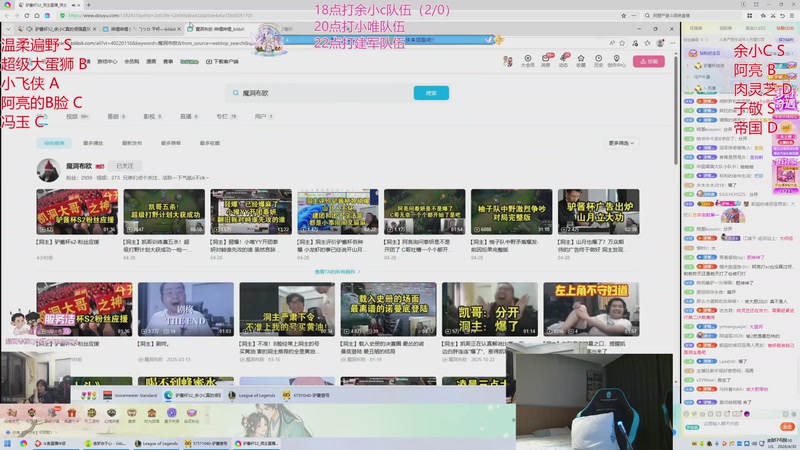Open the 创作中心 icon
This screenshot has width=800, height=450.
click(616, 61)
